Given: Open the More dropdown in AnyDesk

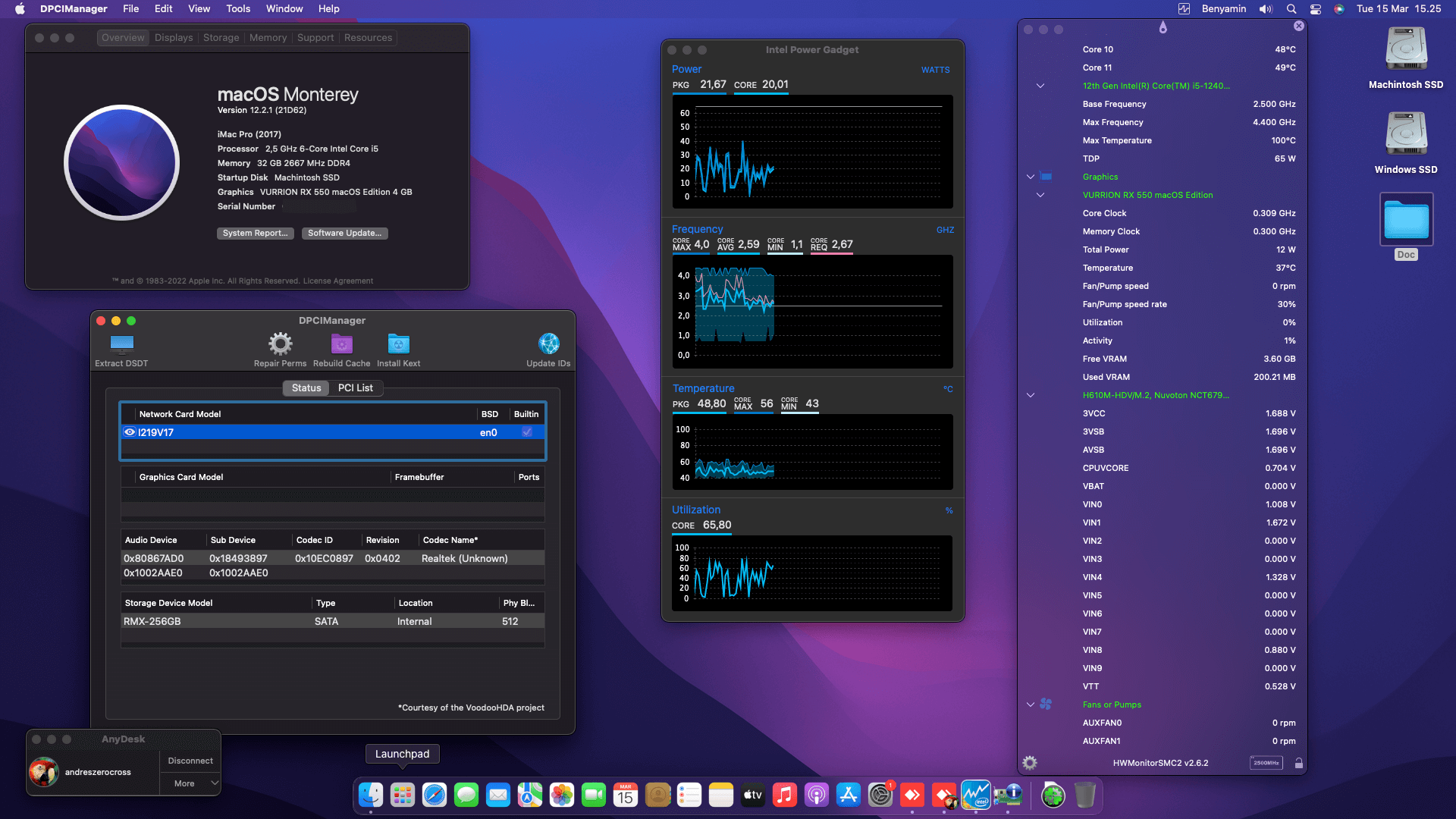Looking at the screenshot, I should click(x=190, y=783).
